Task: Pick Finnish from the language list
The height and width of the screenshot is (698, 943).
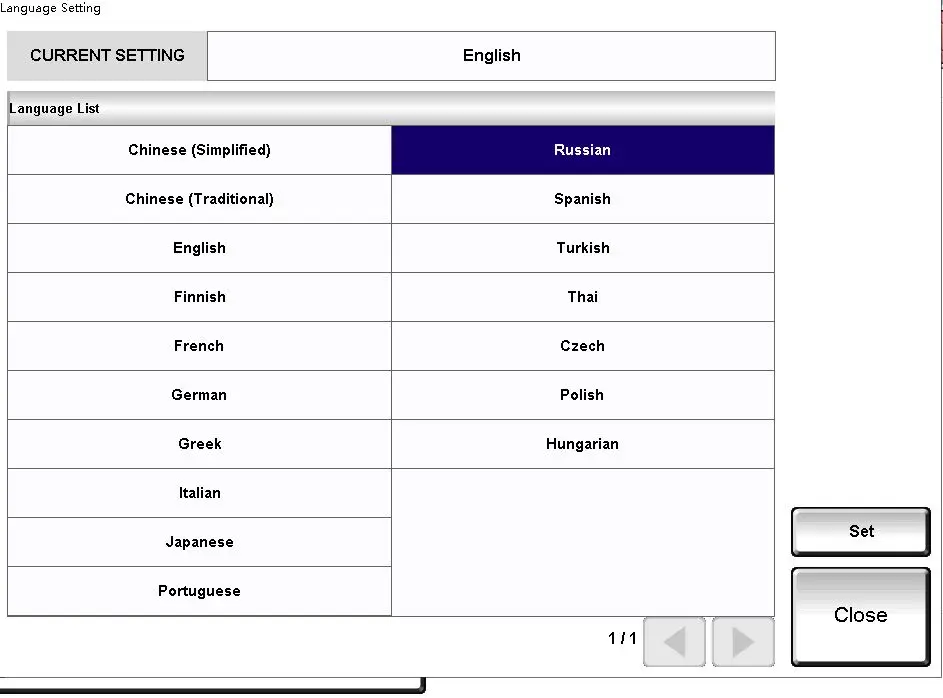Action: (x=199, y=297)
